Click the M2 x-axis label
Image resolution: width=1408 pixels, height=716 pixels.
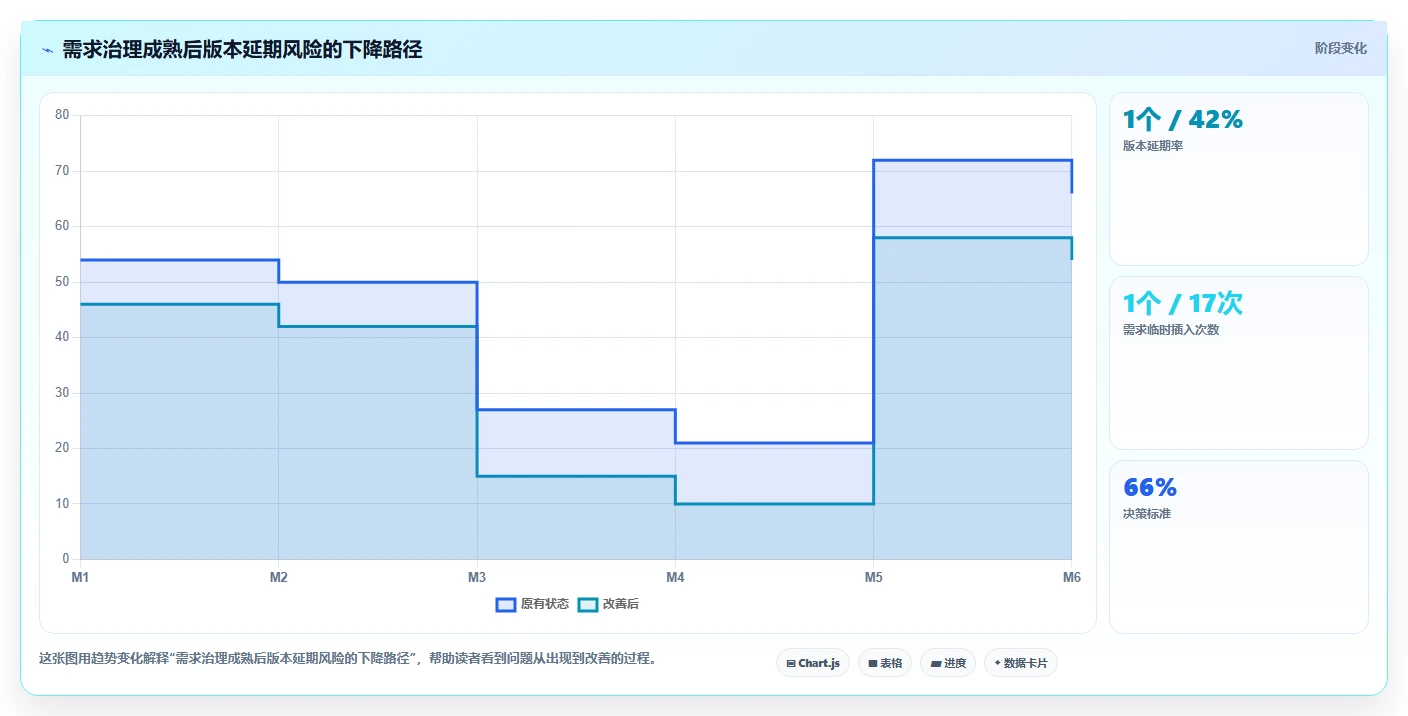pyautogui.click(x=278, y=577)
